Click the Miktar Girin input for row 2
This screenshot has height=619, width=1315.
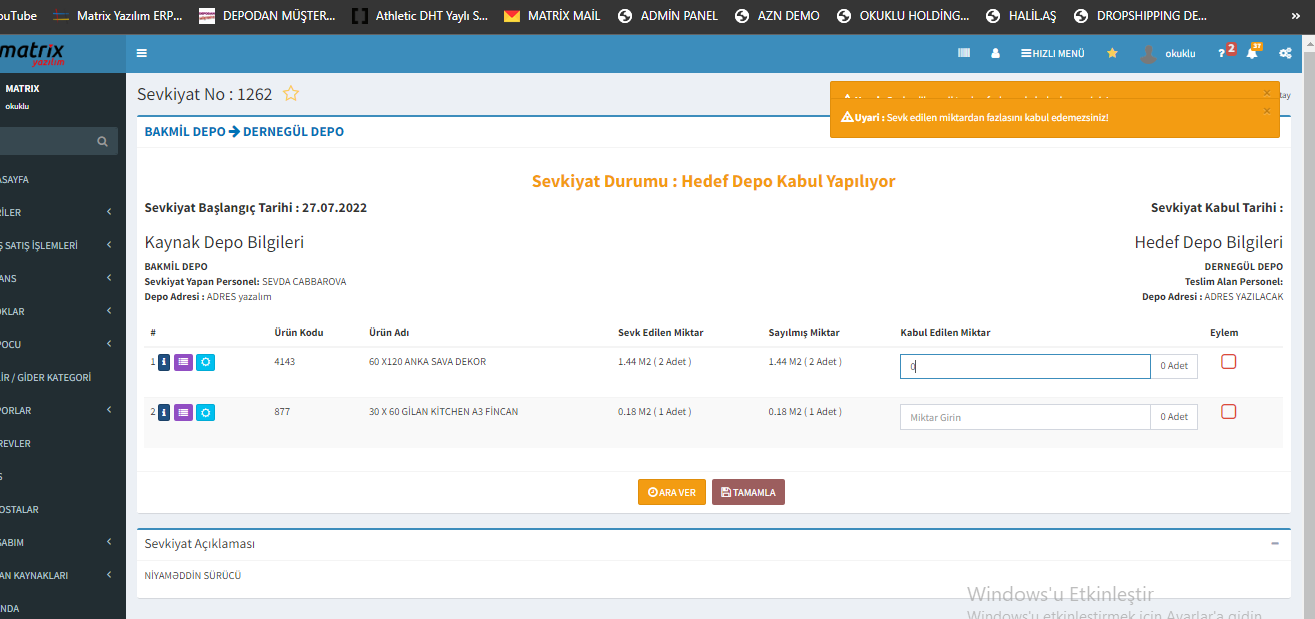pos(1024,417)
